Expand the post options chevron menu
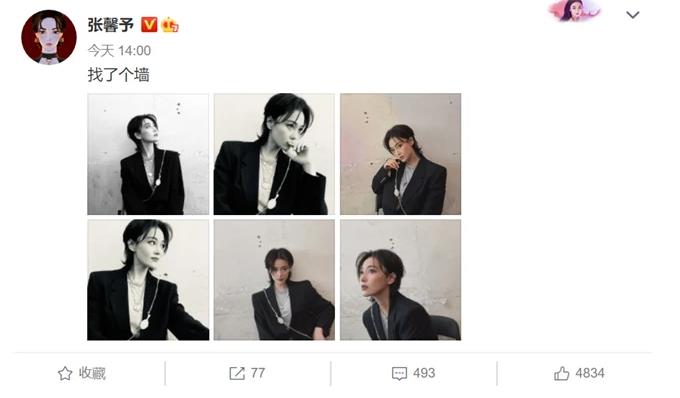The image size is (680, 398). coord(633,15)
